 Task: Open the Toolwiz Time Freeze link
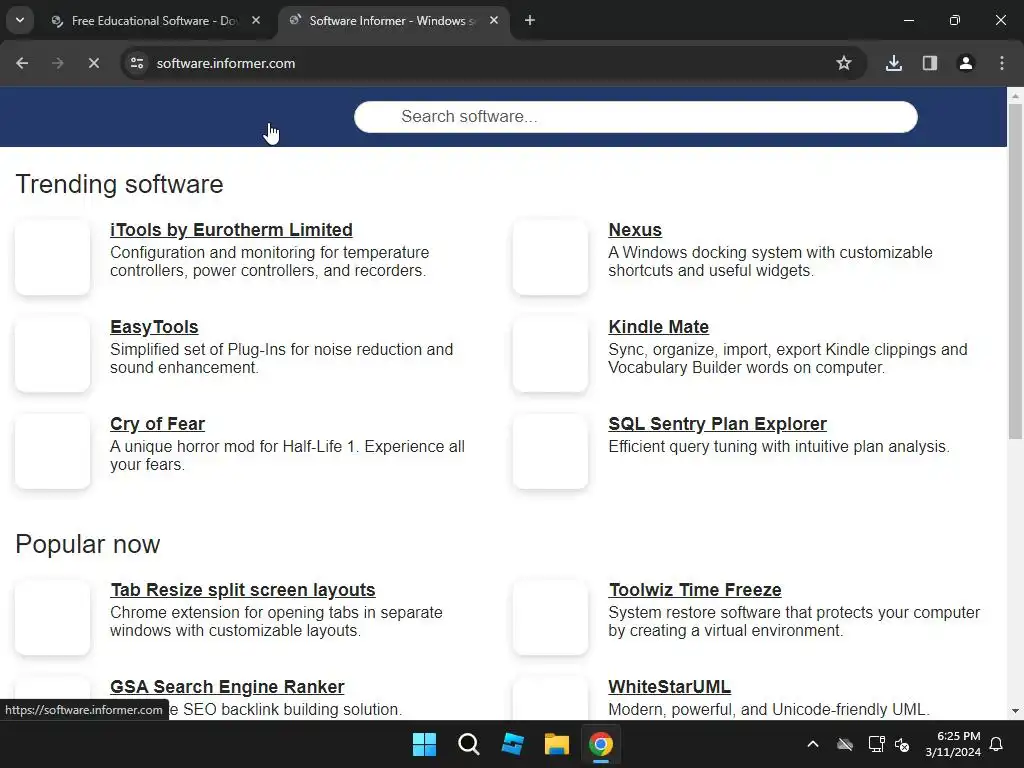tap(695, 590)
